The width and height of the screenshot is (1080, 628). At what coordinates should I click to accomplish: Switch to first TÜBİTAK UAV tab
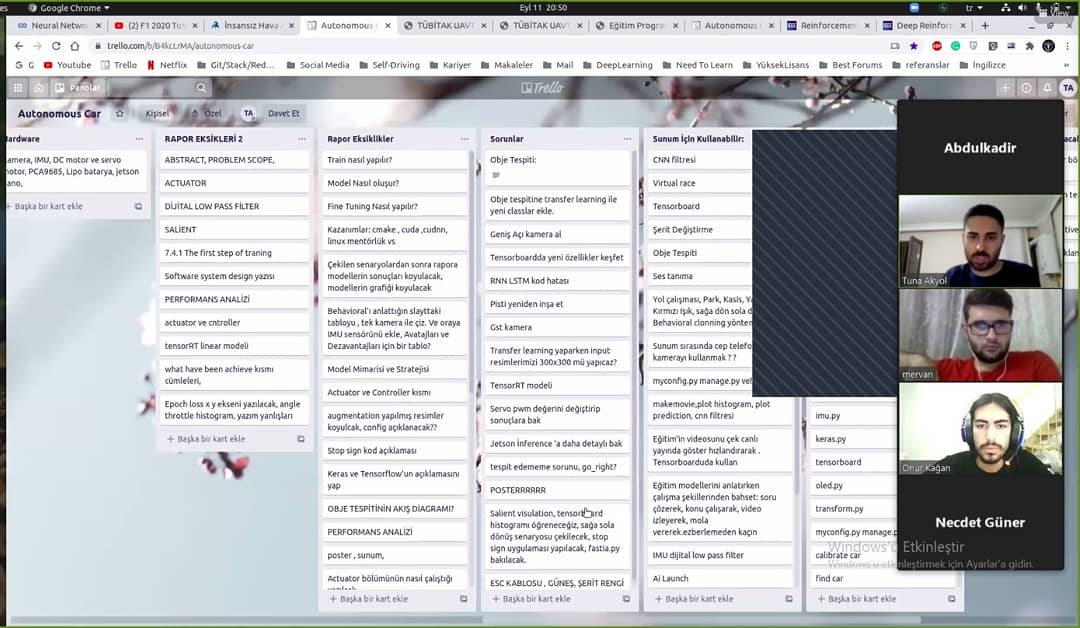click(x=444, y=25)
